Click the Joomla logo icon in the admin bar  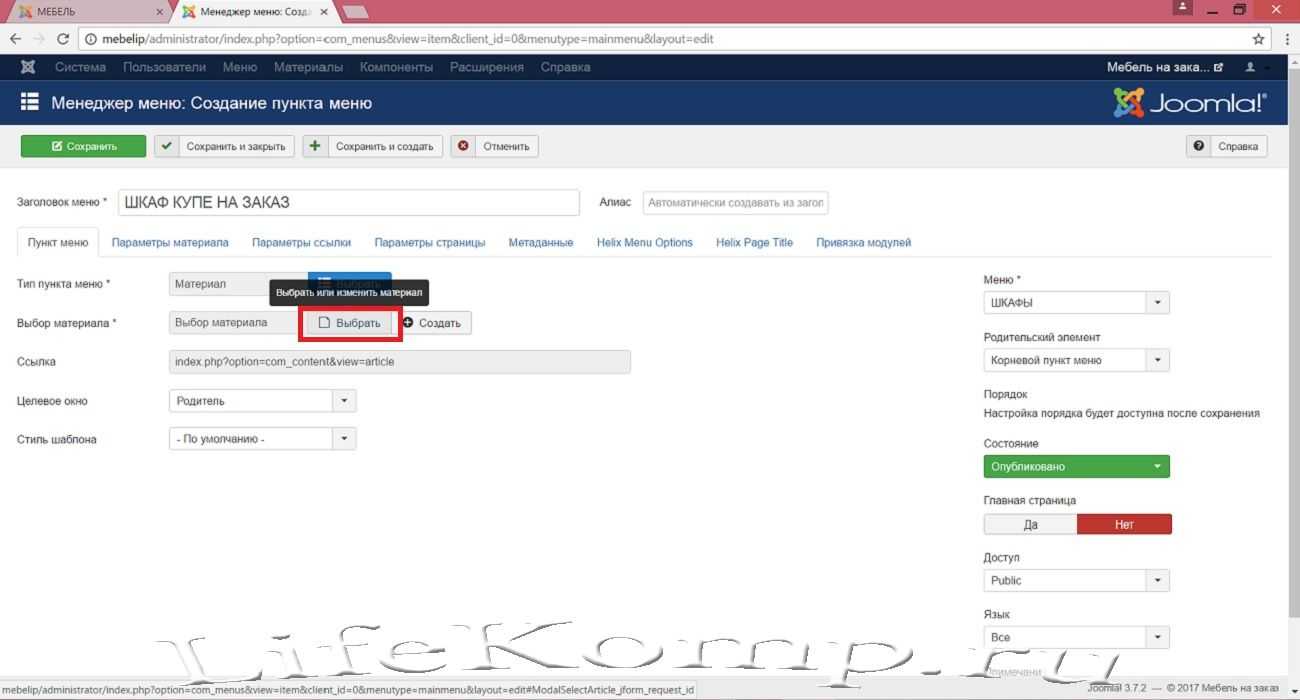pyautogui.click(x=28, y=67)
